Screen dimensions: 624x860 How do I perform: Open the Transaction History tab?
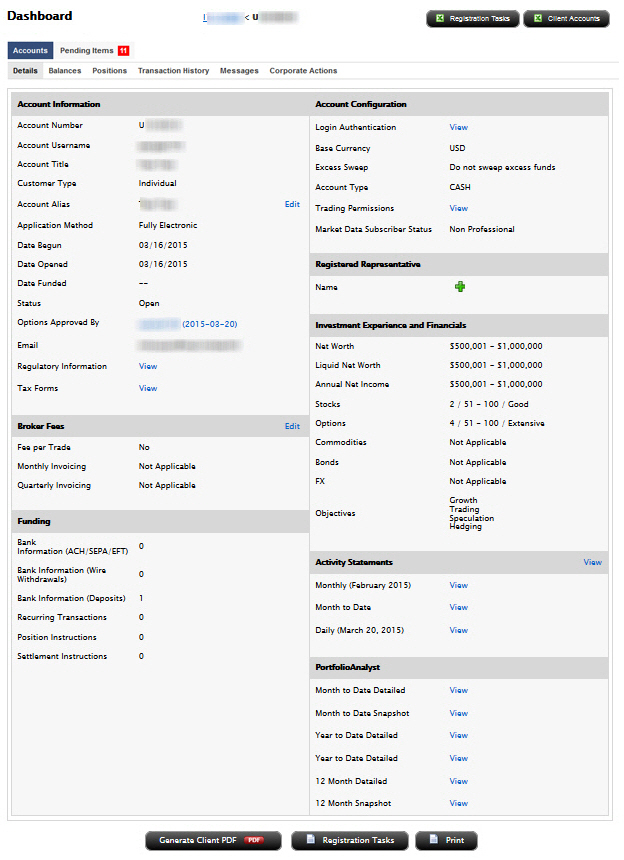tap(173, 71)
